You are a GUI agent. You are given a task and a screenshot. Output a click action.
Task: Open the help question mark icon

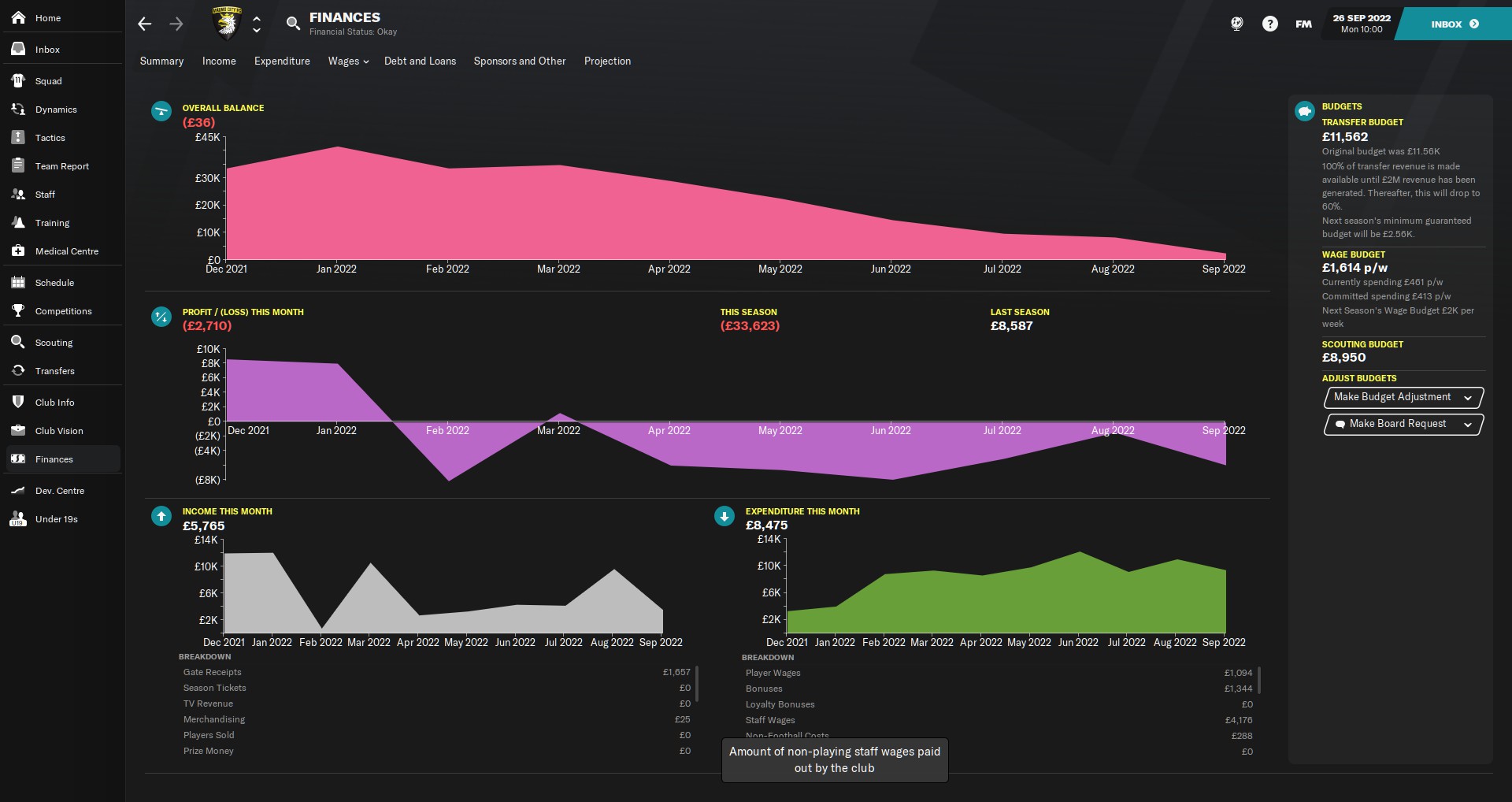point(1269,24)
